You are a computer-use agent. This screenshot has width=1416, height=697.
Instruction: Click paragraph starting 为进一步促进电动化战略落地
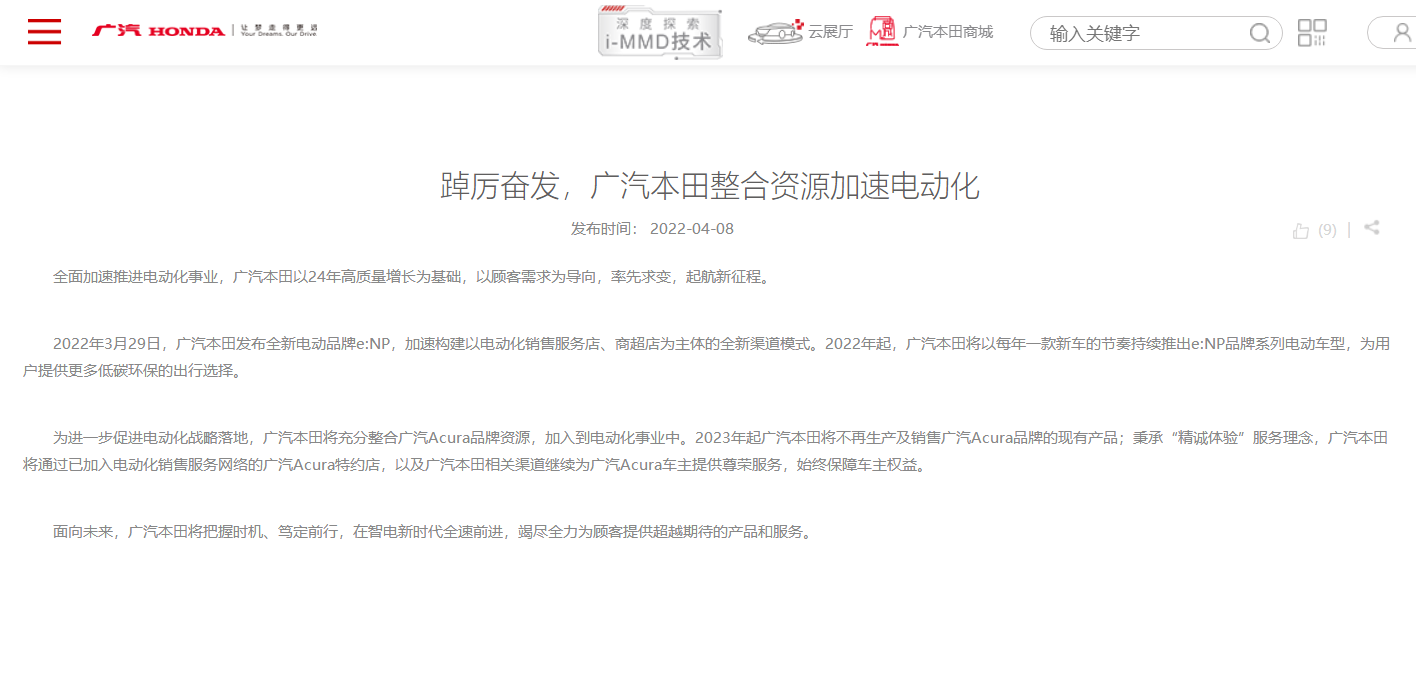point(707,451)
